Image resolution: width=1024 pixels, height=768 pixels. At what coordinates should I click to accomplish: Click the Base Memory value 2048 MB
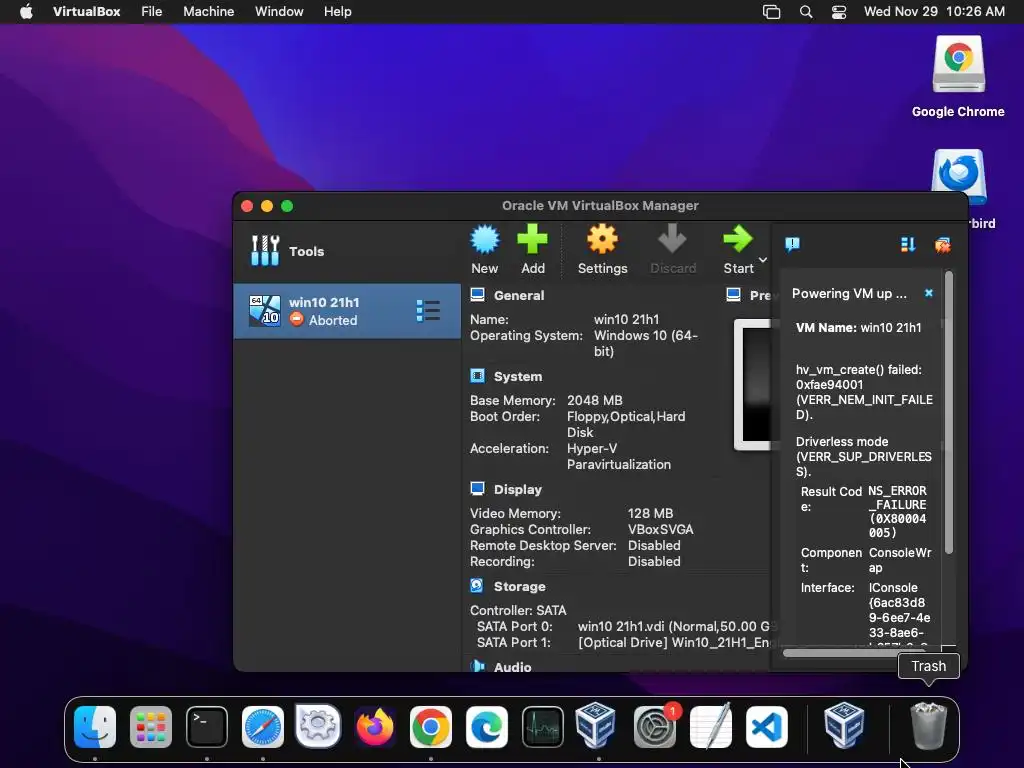pyautogui.click(x=594, y=400)
